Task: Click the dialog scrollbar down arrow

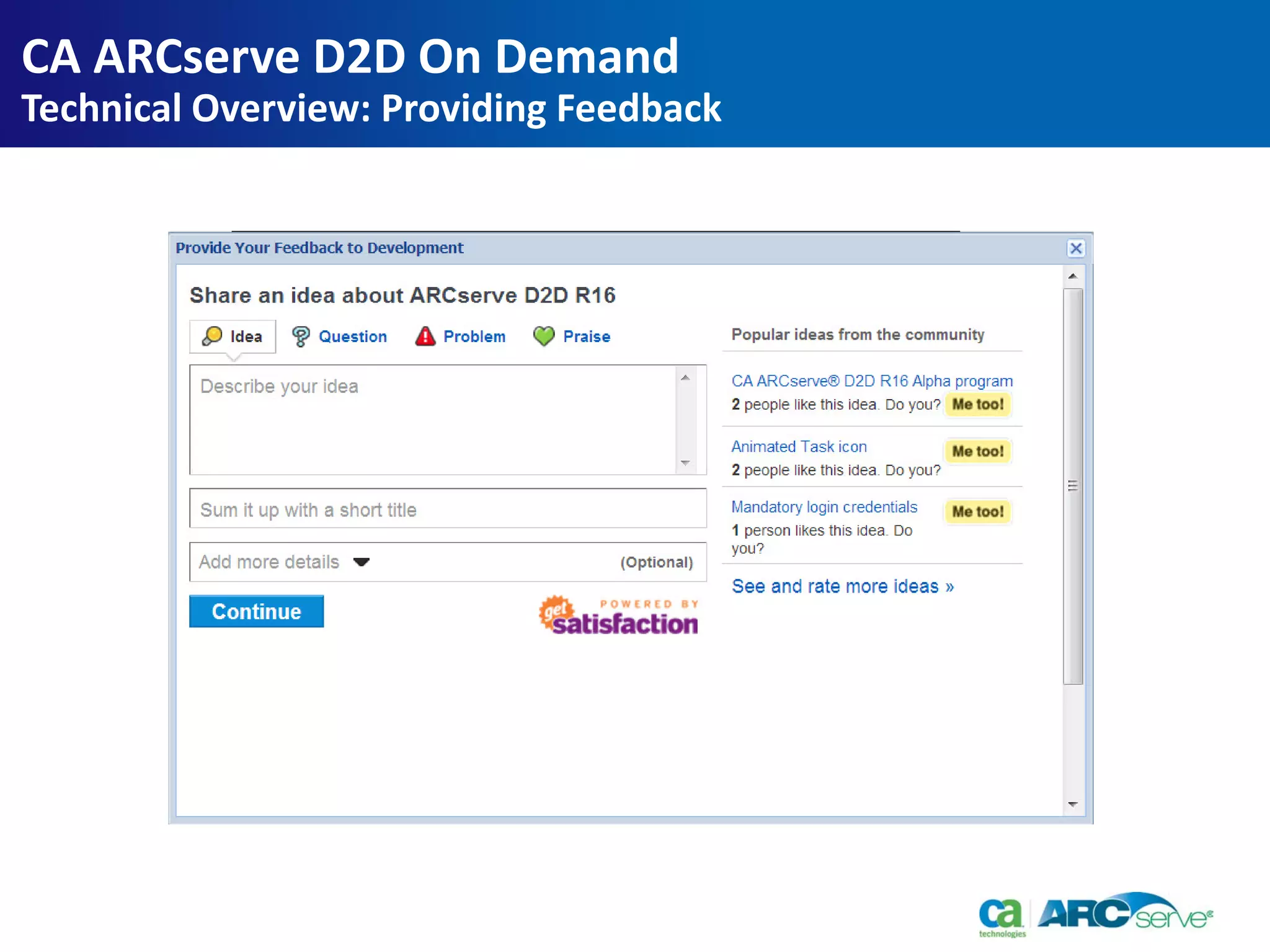Action: (1073, 804)
